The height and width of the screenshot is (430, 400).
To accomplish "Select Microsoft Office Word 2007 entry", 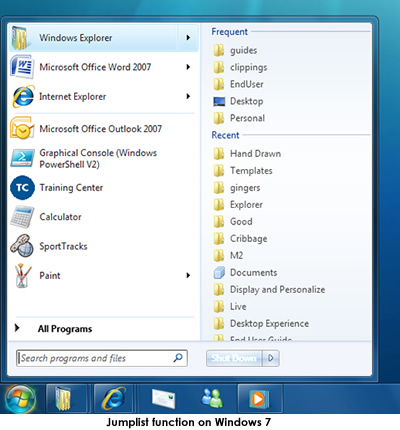I will click(103, 67).
